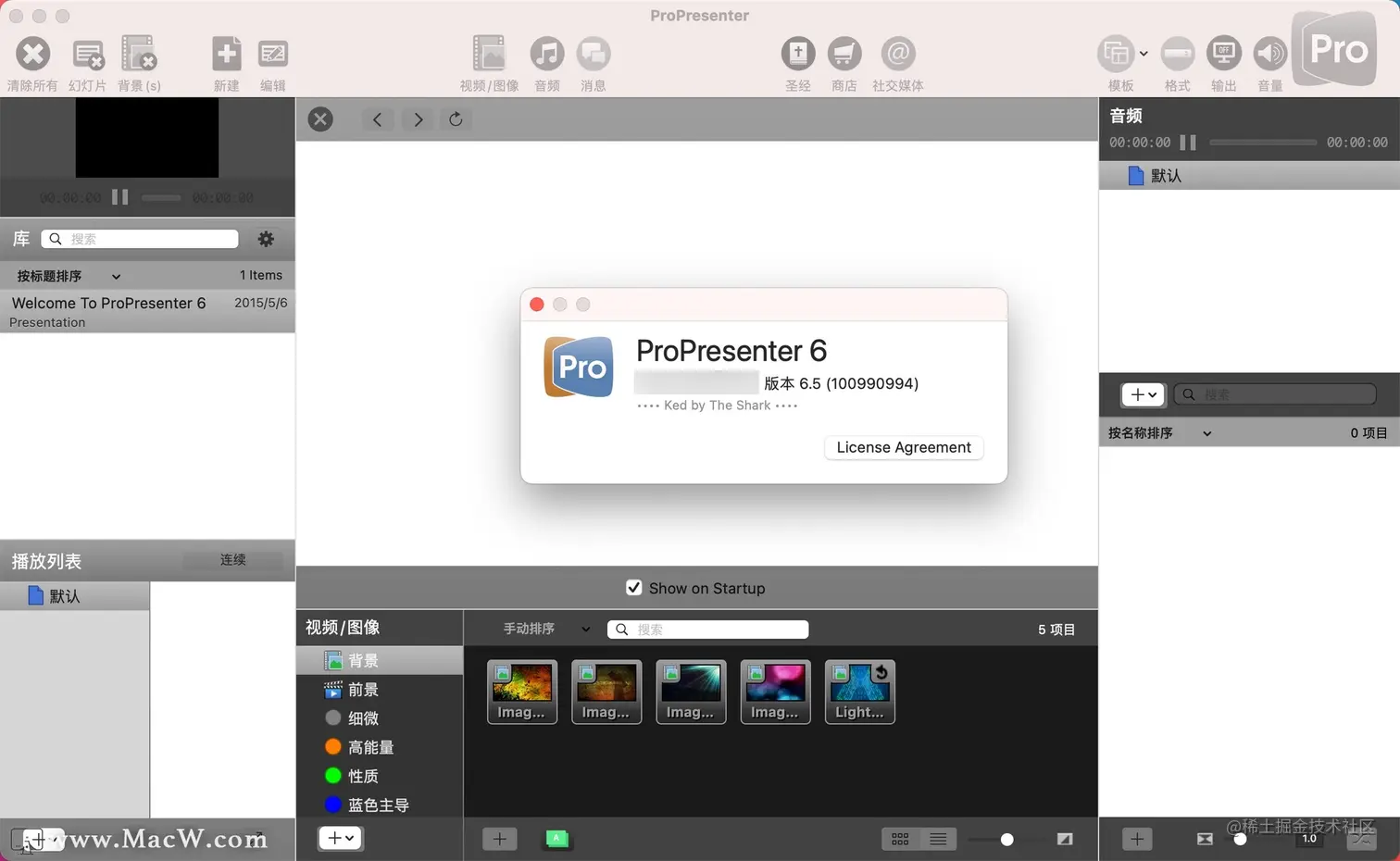Screen dimensions: 1400x861
Task: Open the 编辑 editor icon
Action: pyautogui.click(x=273, y=54)
